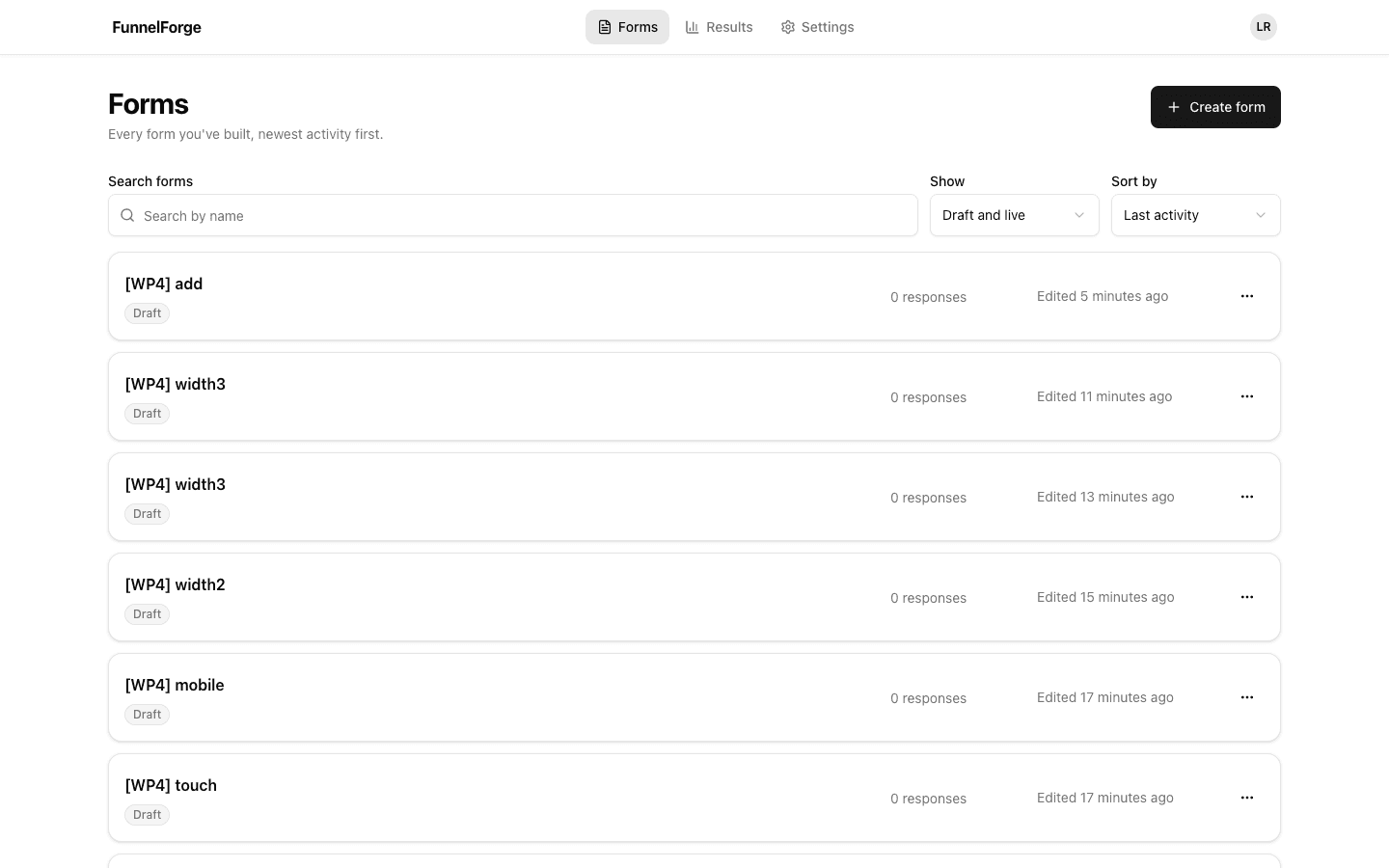The width and height of the screenshot is (1389, 868).
Task: Click 'Edited 11 minutes ago' text
Action: coord(1104,396)
